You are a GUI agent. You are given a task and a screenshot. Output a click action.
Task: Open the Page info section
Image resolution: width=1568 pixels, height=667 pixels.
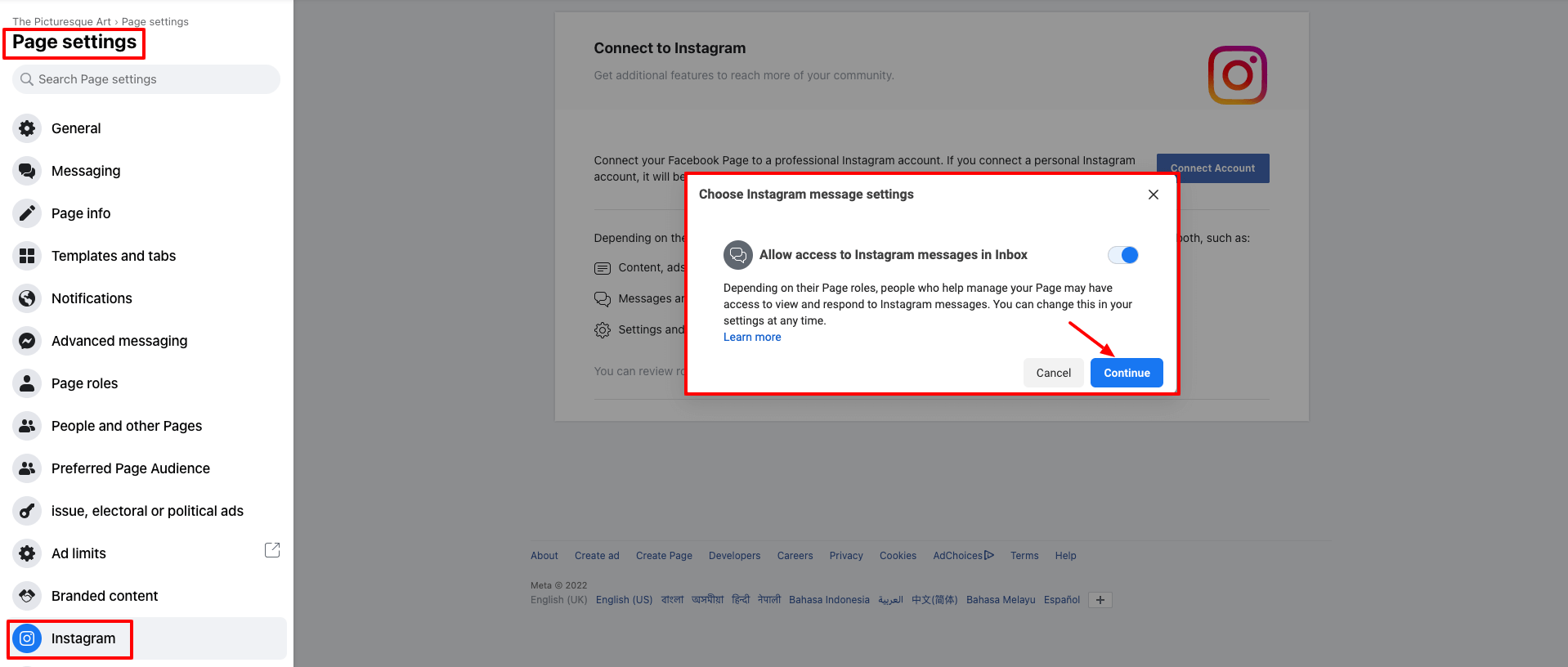(146, 213)
